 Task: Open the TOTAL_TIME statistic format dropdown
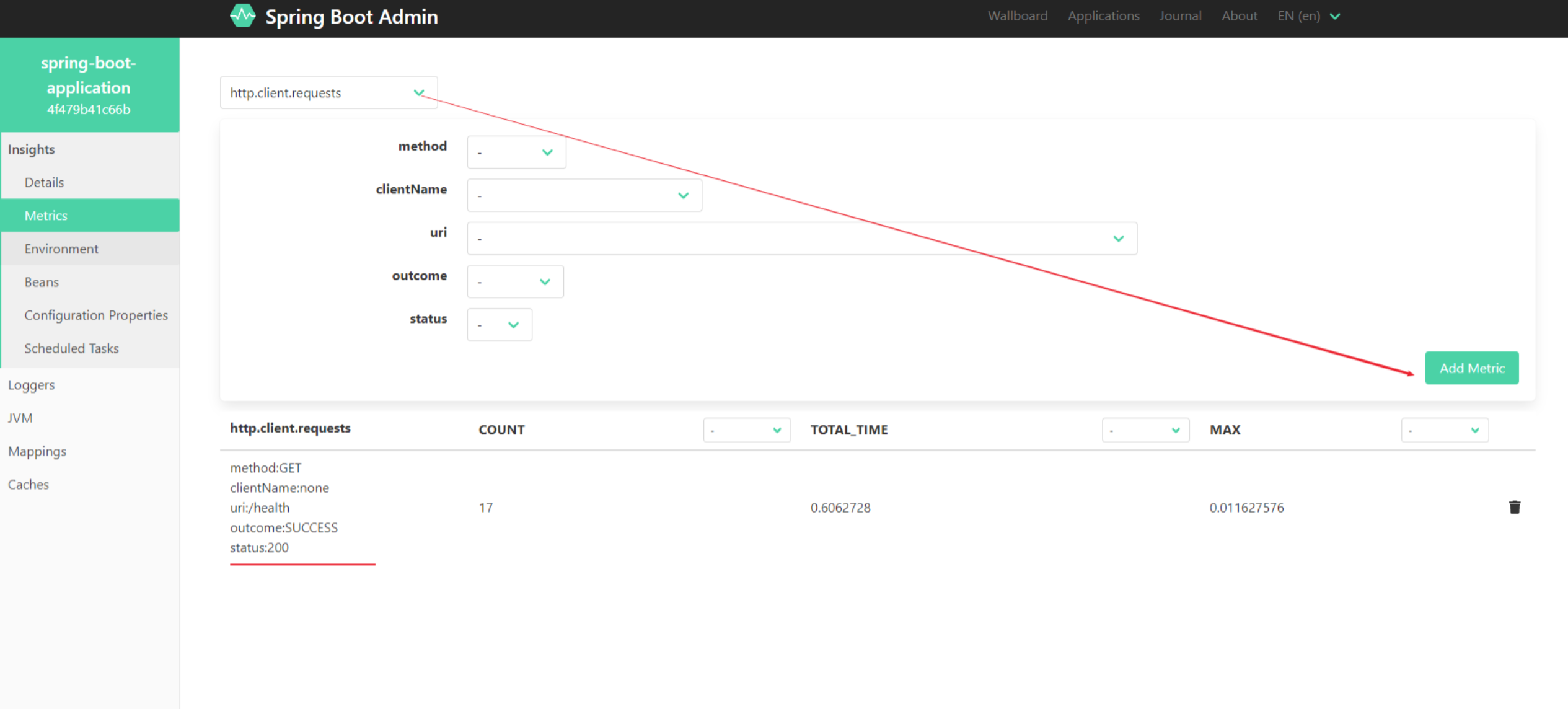(1145, 430)
